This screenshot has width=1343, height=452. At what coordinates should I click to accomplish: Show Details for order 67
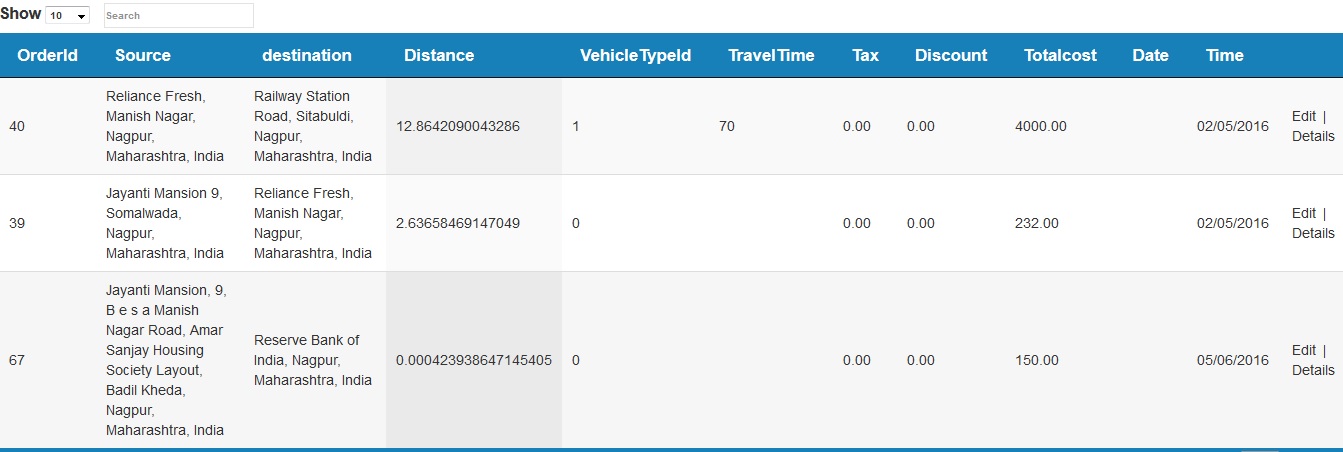(x=1313, y=370)
